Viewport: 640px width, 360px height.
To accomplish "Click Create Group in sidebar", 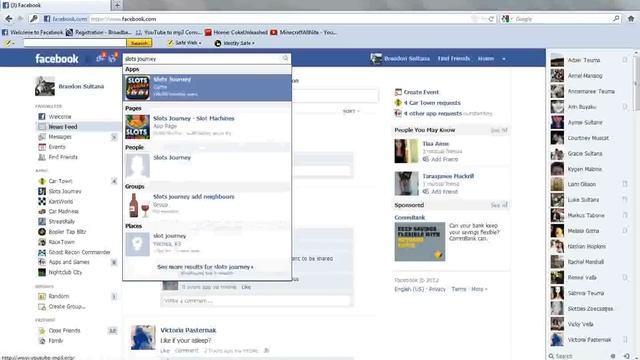I will (x=67, y=307).
